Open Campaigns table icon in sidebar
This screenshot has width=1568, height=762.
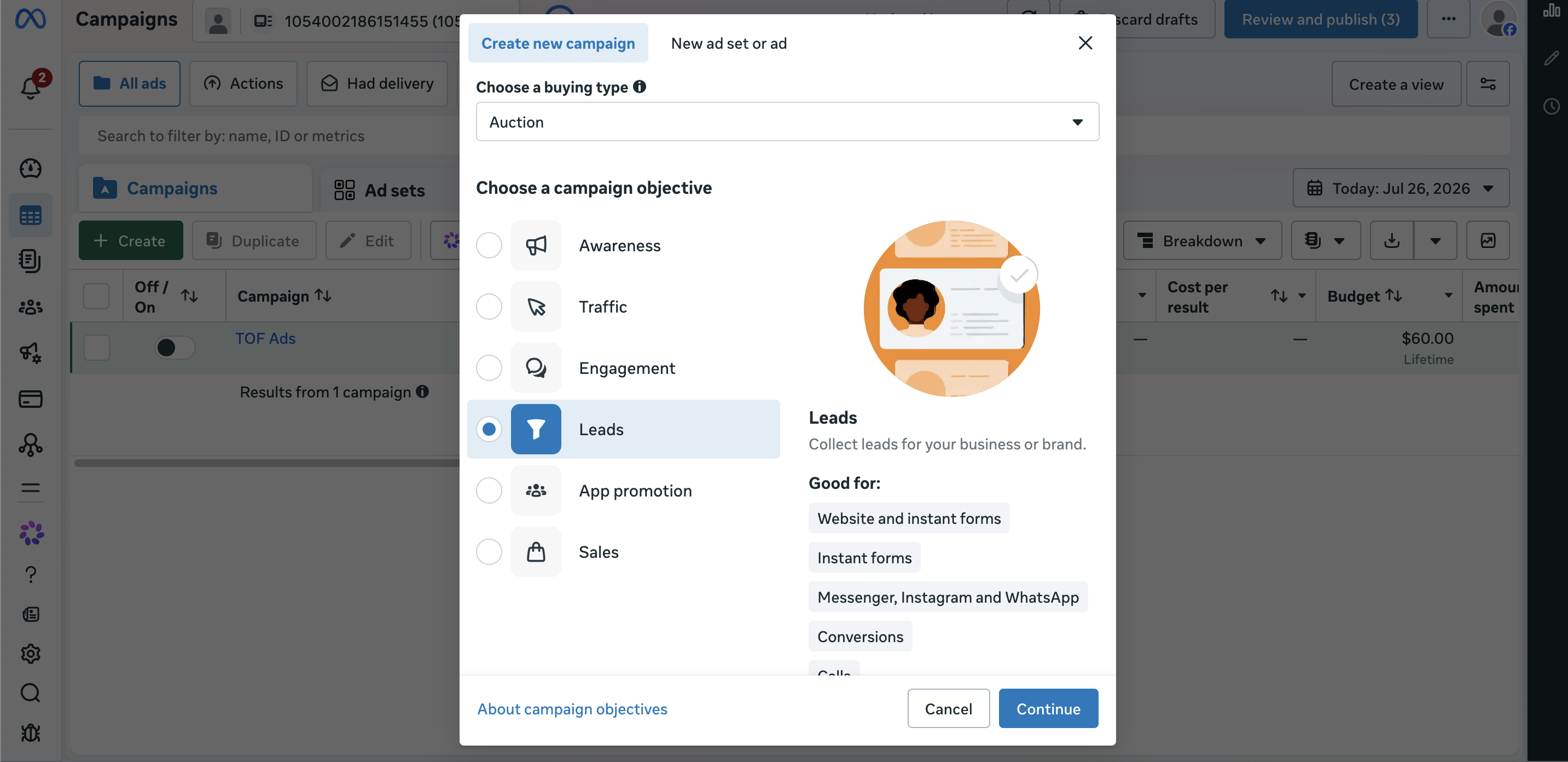[31, 215]
